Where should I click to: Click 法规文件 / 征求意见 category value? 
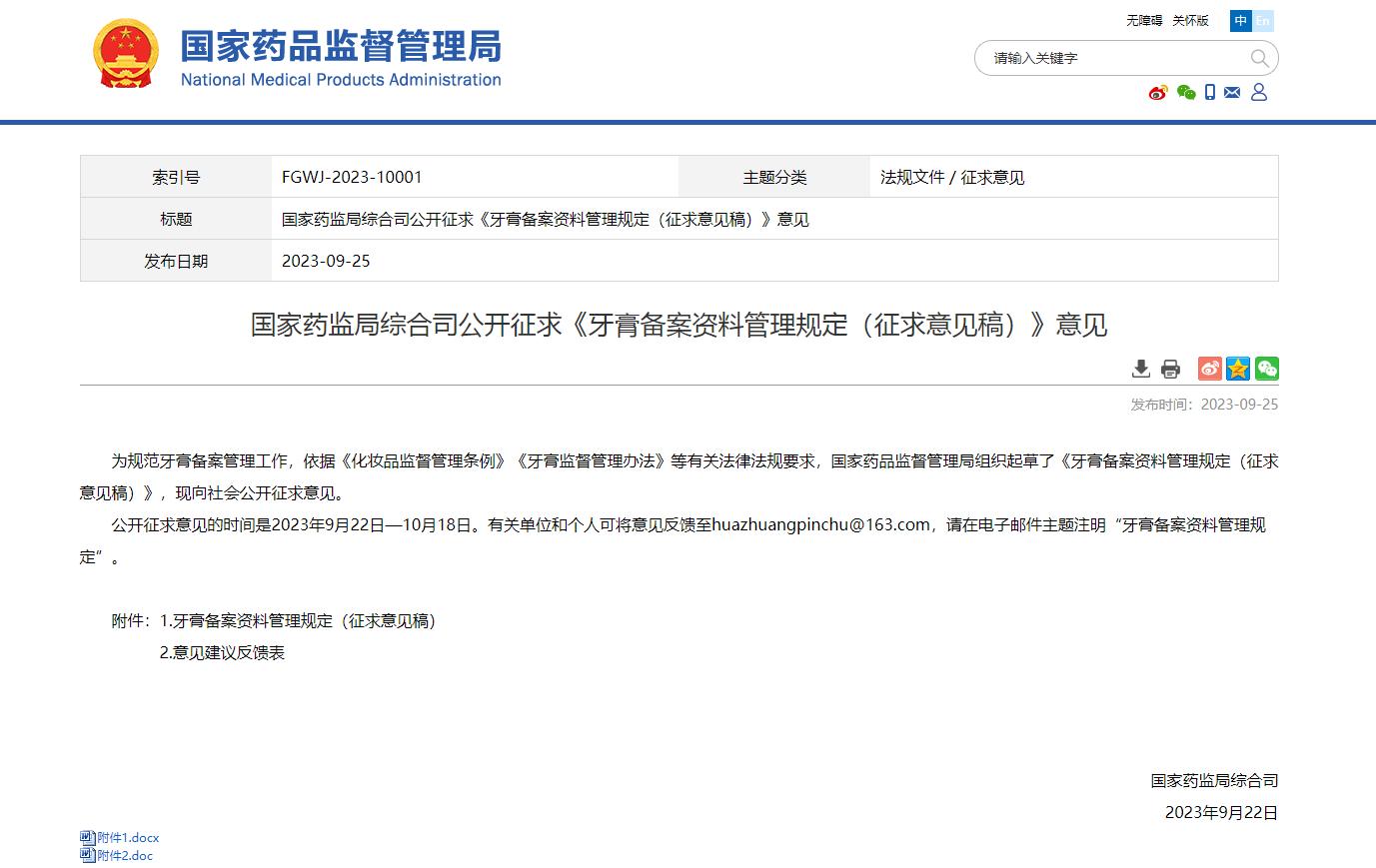[952, 177]
